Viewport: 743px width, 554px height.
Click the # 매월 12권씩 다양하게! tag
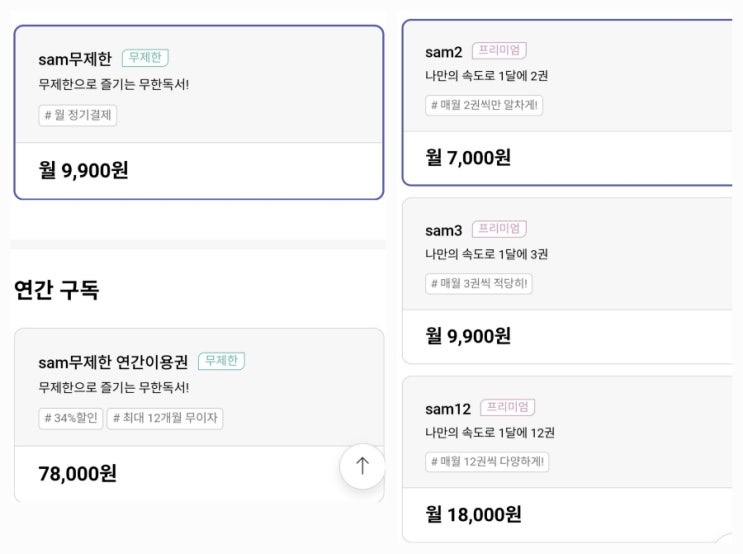(x=487, y=462)
